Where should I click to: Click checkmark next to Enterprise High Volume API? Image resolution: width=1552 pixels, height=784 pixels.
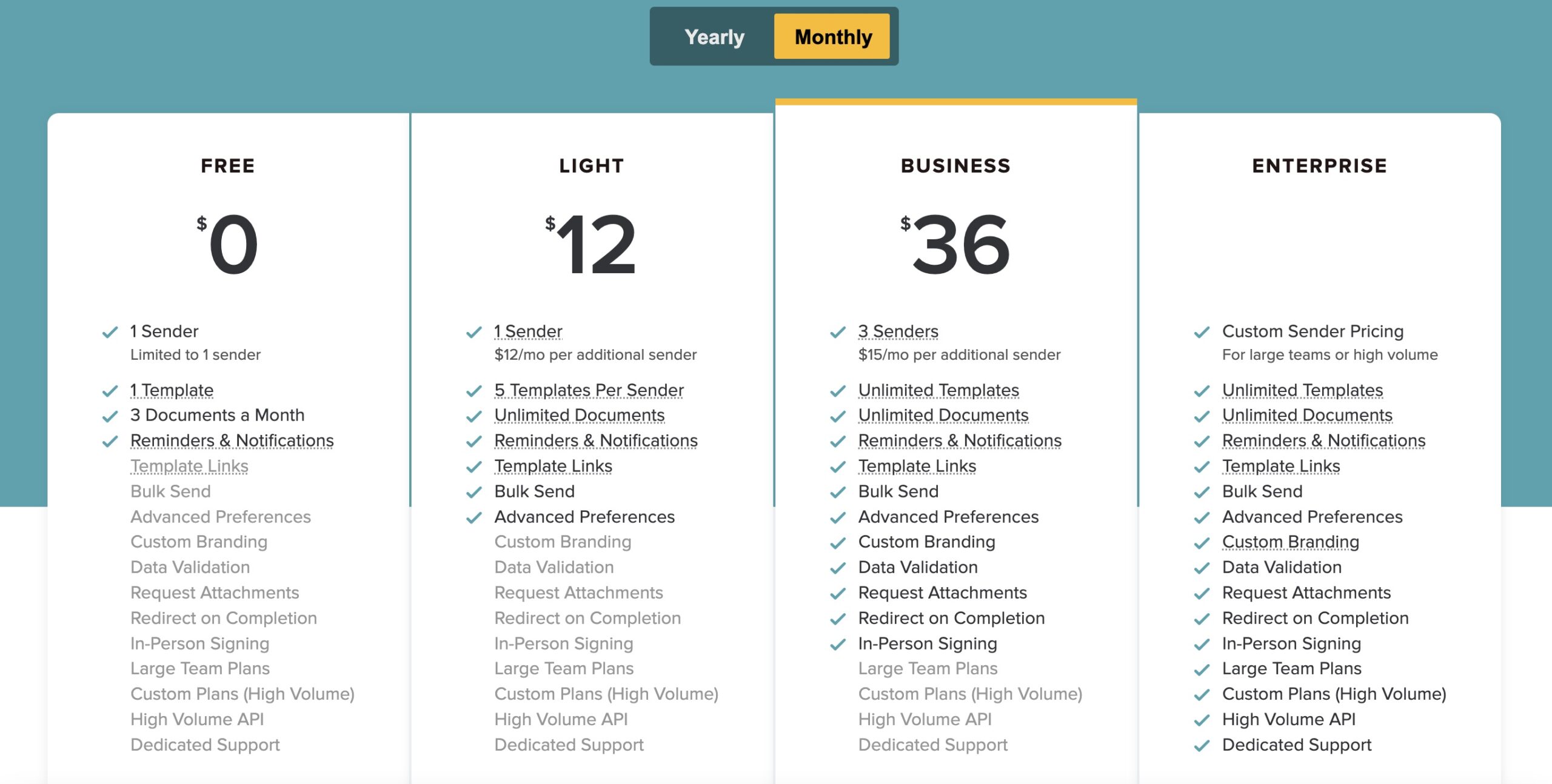1202,720
